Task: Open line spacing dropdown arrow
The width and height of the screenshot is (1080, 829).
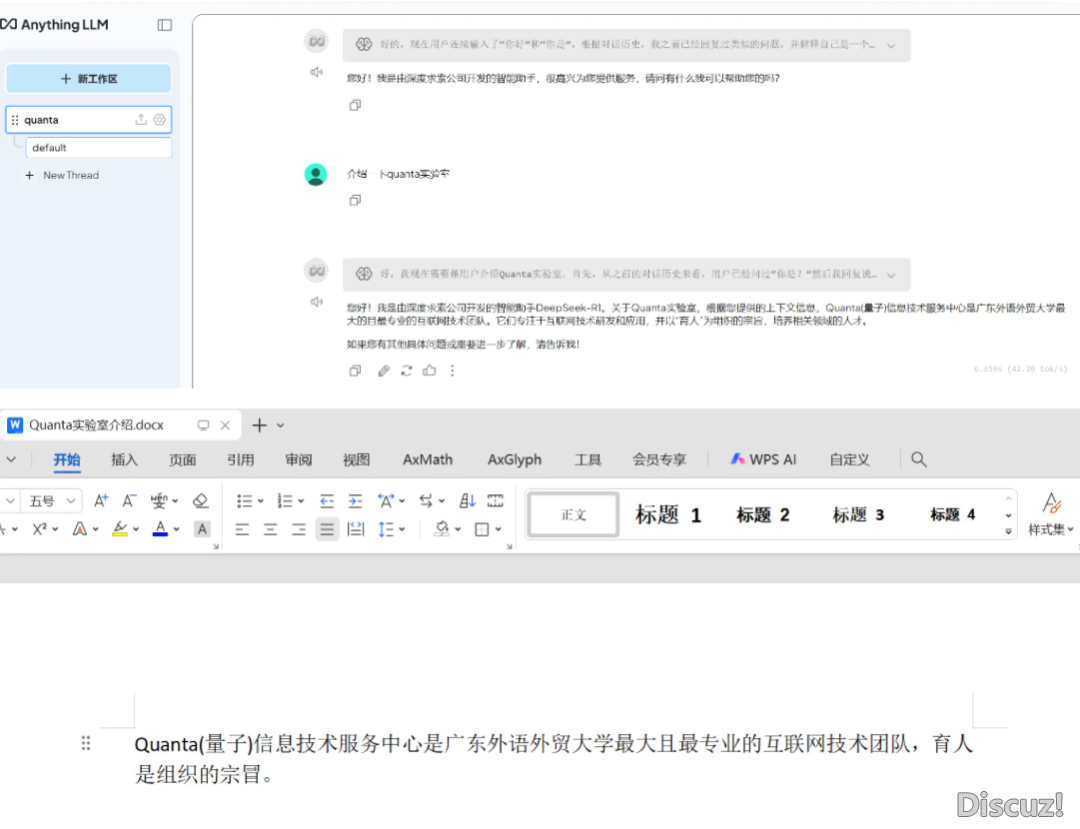Action: point(402,529)
